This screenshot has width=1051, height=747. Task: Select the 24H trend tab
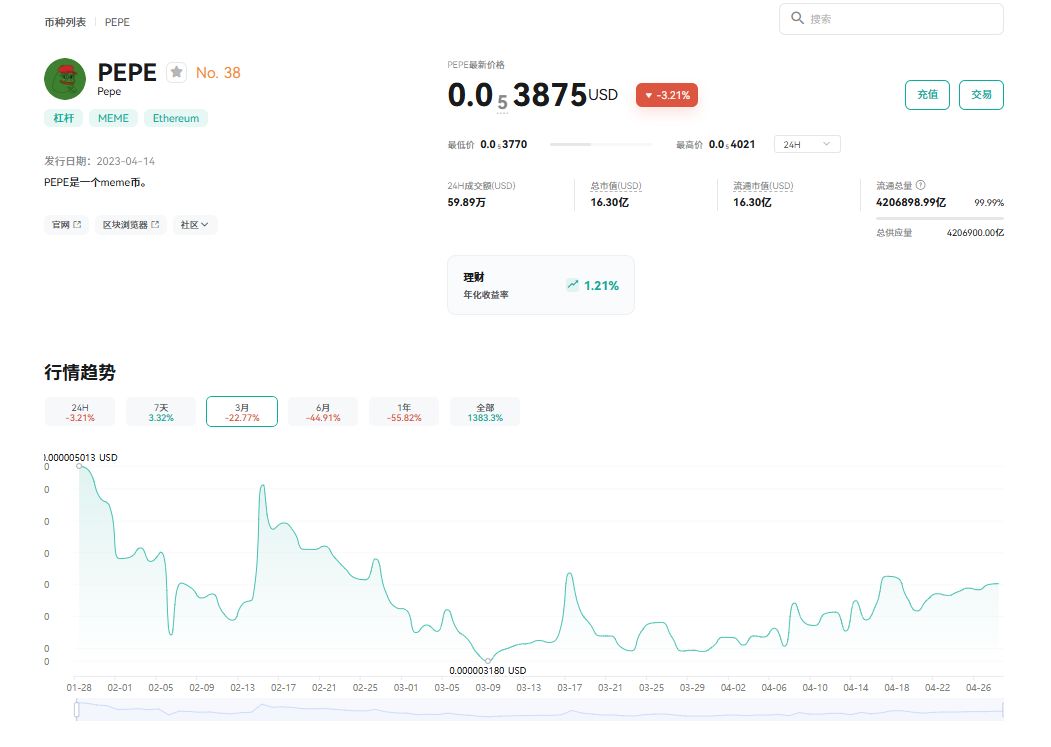tap(80, 412)
